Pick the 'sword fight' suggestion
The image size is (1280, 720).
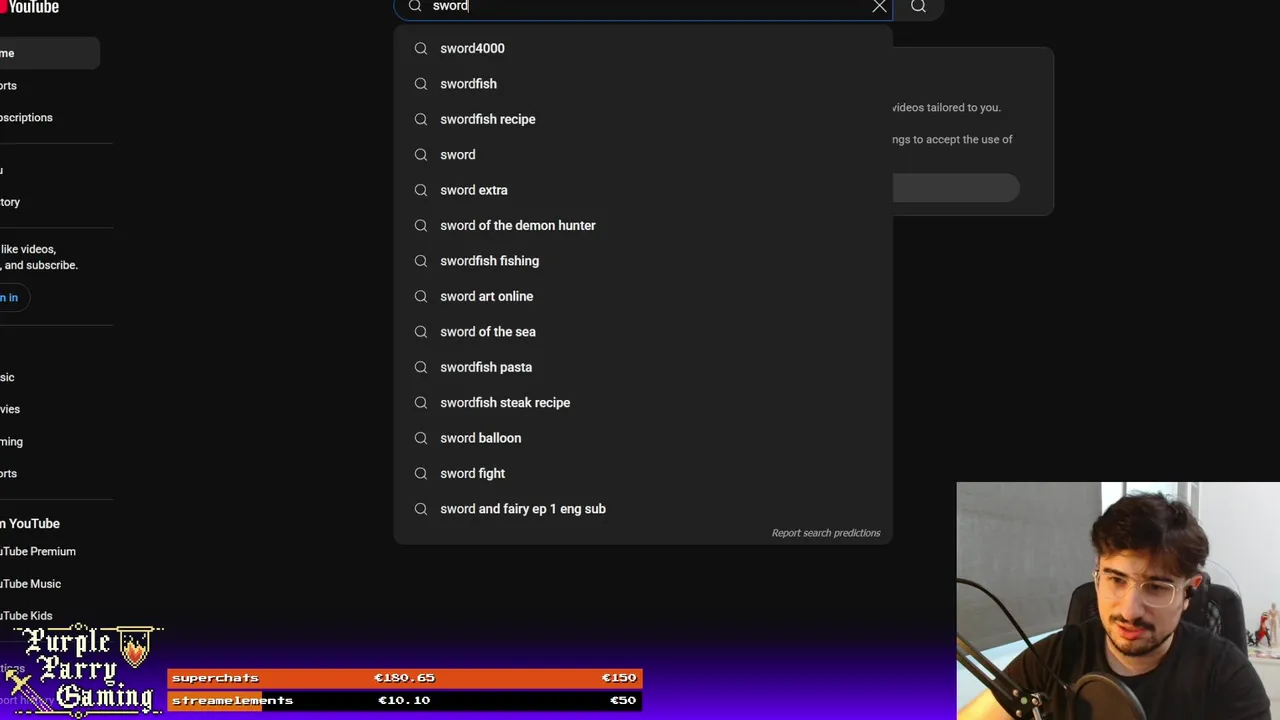click(643, 473)
